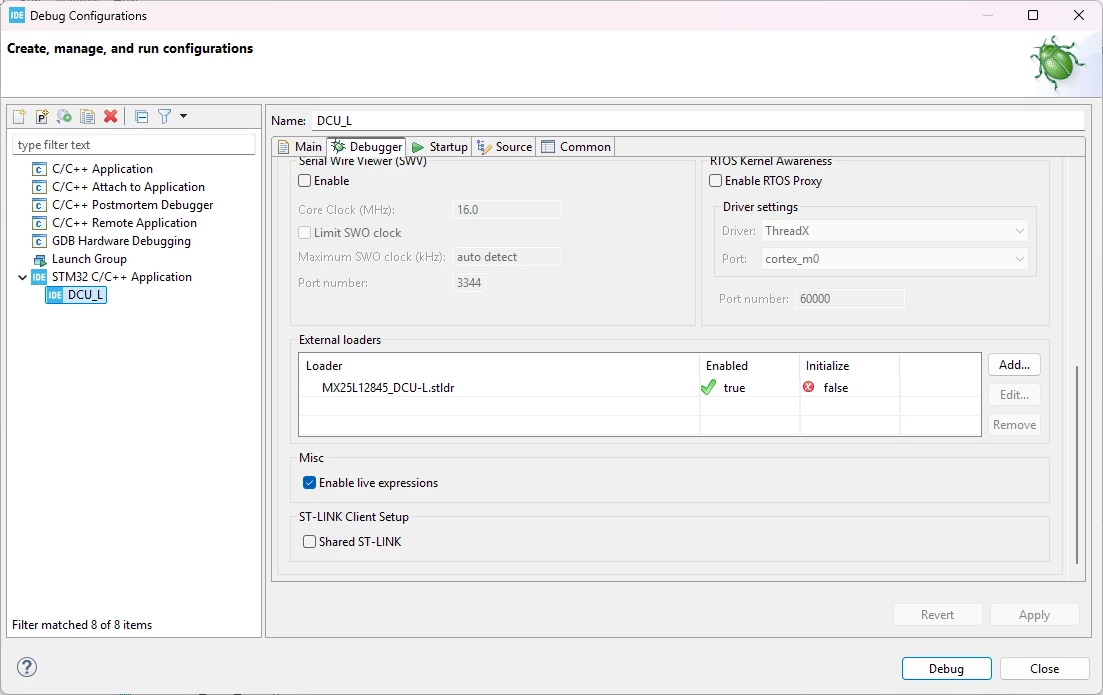Click the Enabled column header
Viewport: 1103px width, 695px height.
tap(749, 366)
